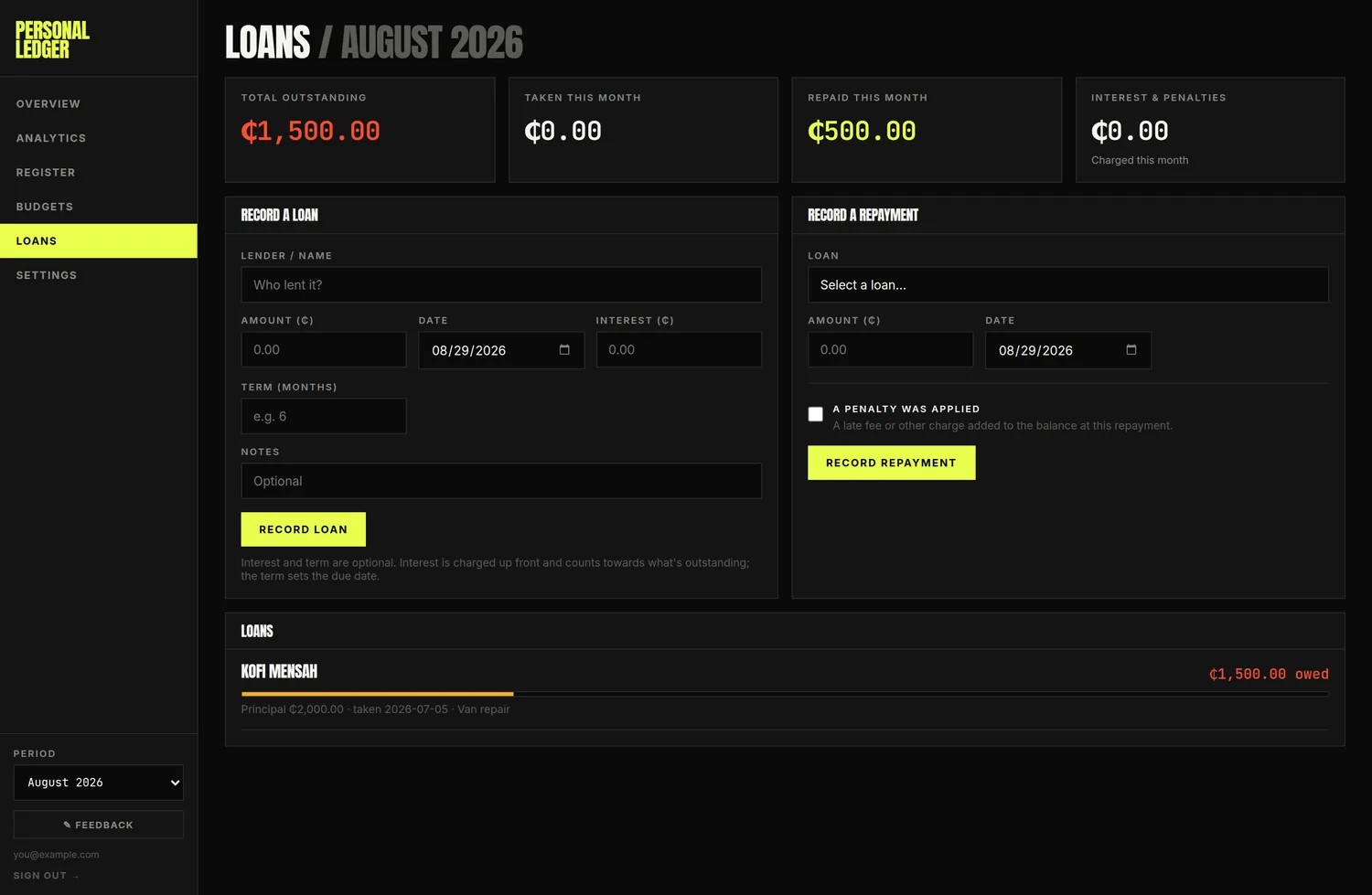Viewport: 1372px width, 895px height.
Task: Click the loan Amount field
Action: point(324,350)
